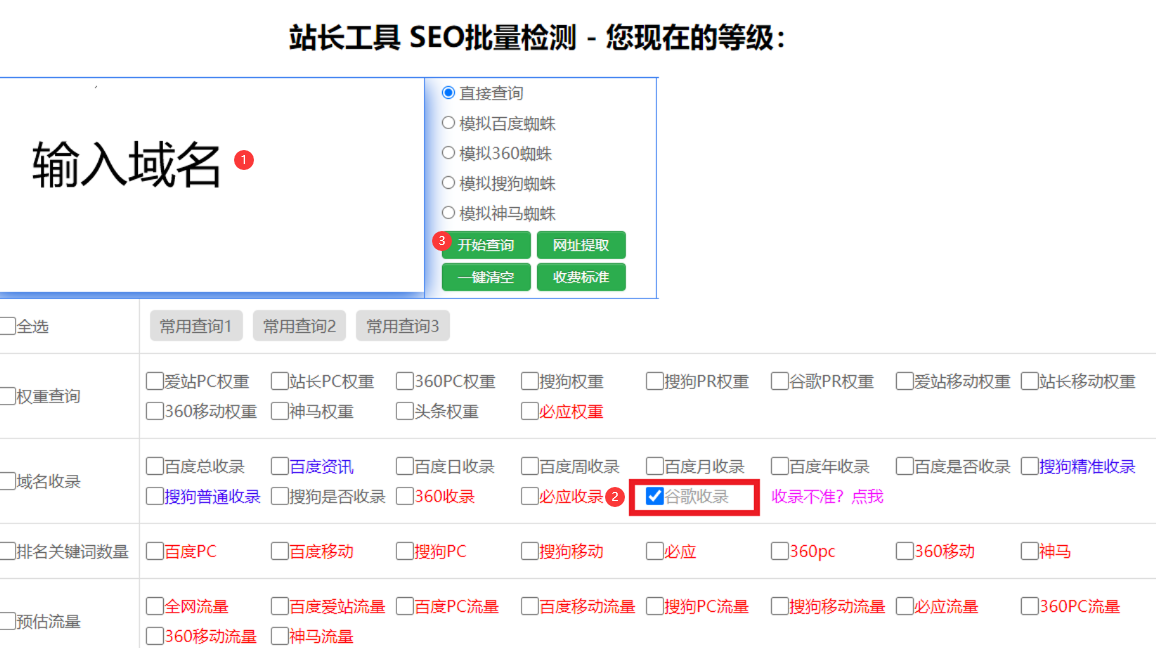Screen dimensions: 1156x648
Task: Select the 直接查询 radio button
Action: [448, 91]
